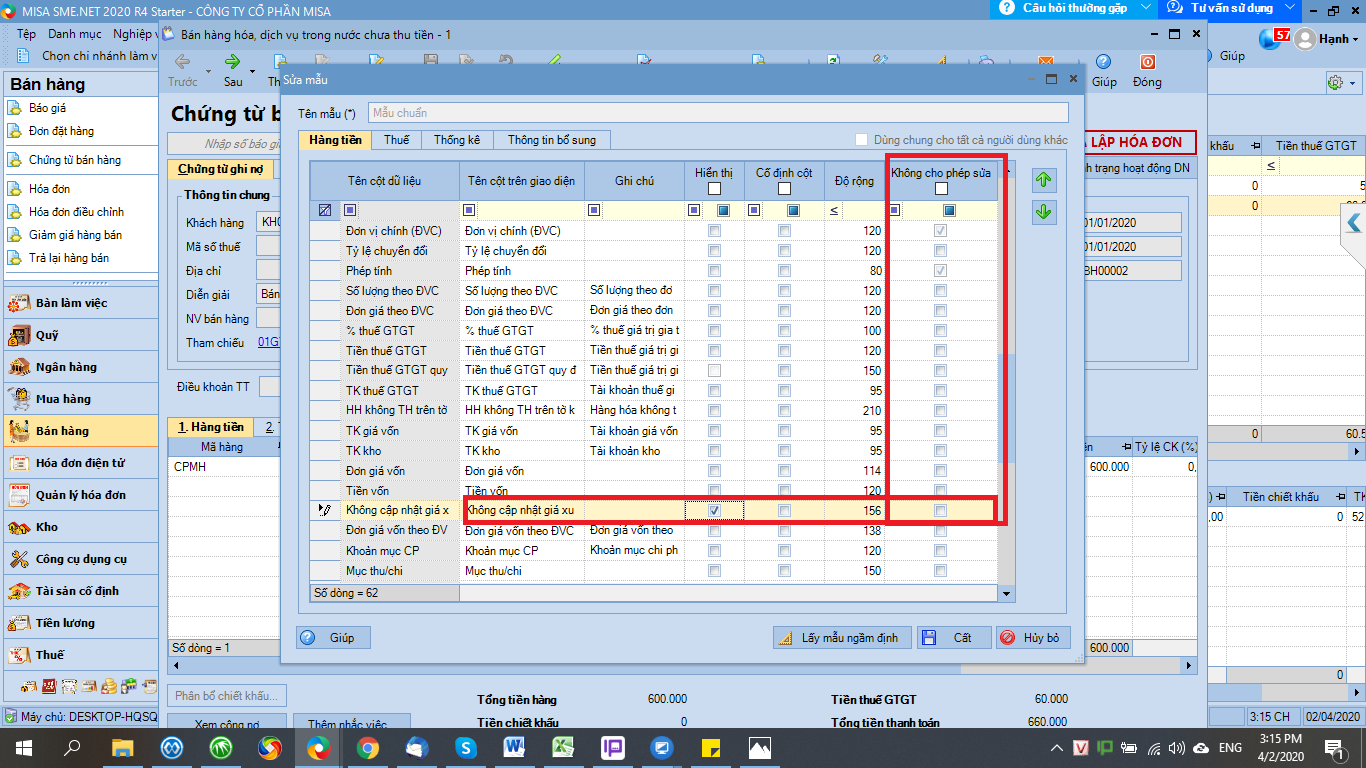Viewport: 1366px width, 768px height.
Task: Click the Windows Start button
Action: click(24, 747)
